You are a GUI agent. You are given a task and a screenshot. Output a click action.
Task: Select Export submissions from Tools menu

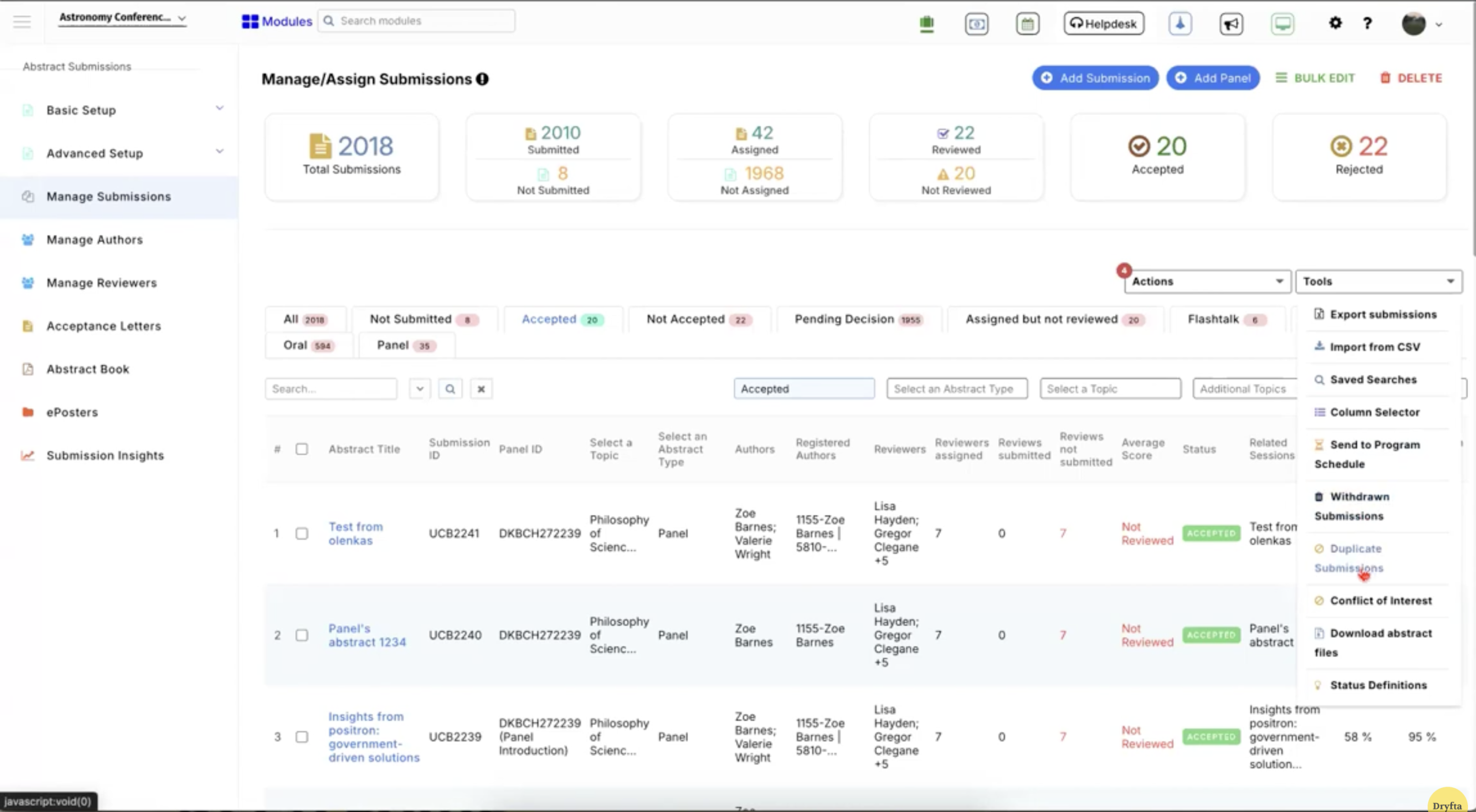pos(1377,314)
